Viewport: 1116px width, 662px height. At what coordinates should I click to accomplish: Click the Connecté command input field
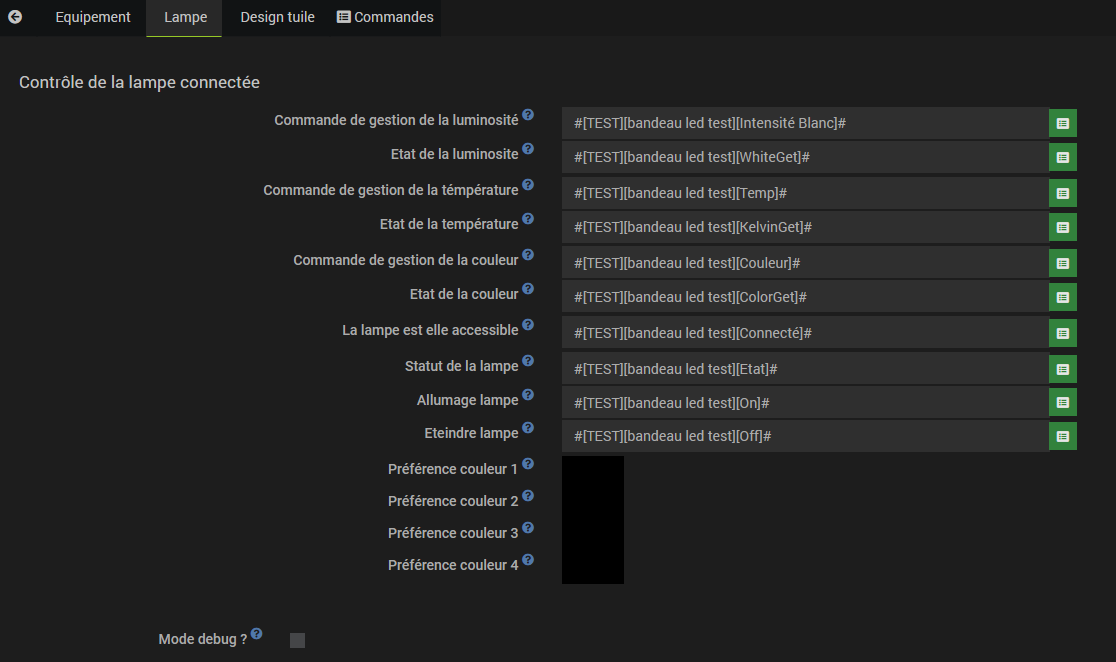click(805, 333)
